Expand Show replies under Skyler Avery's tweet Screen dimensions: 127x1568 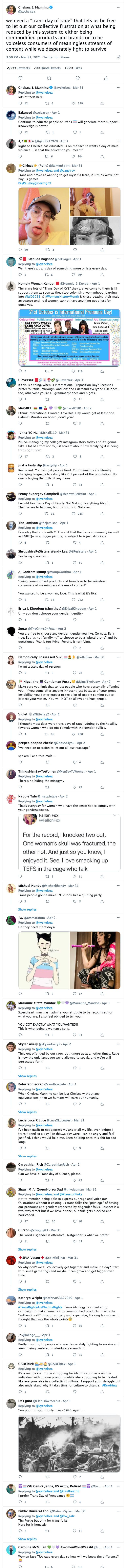27,1076
